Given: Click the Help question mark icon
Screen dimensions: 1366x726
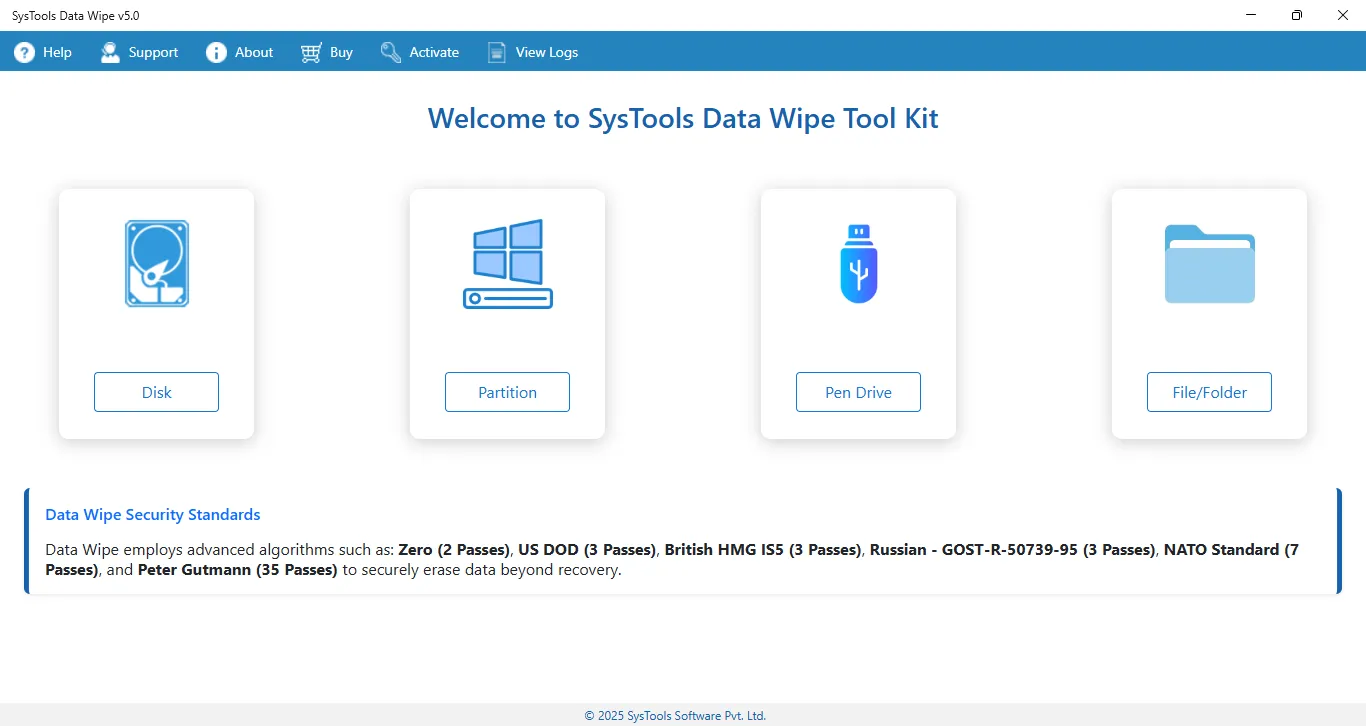Looking at the screenshot, I should point(24,52).
